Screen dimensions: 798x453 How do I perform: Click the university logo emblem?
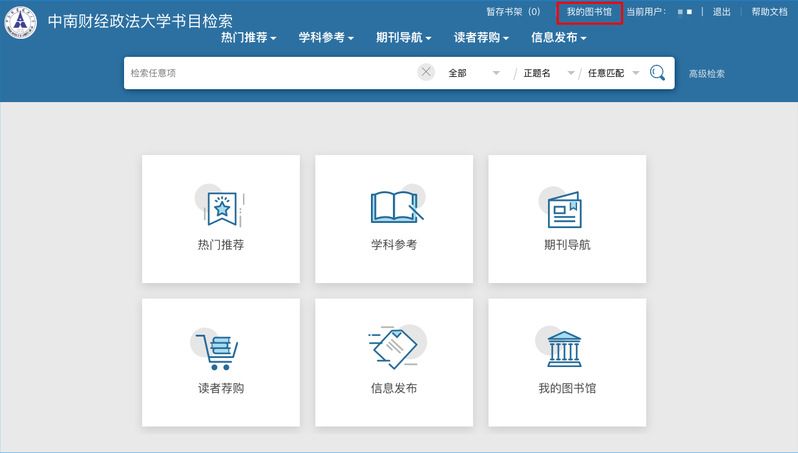pos(20,22)
